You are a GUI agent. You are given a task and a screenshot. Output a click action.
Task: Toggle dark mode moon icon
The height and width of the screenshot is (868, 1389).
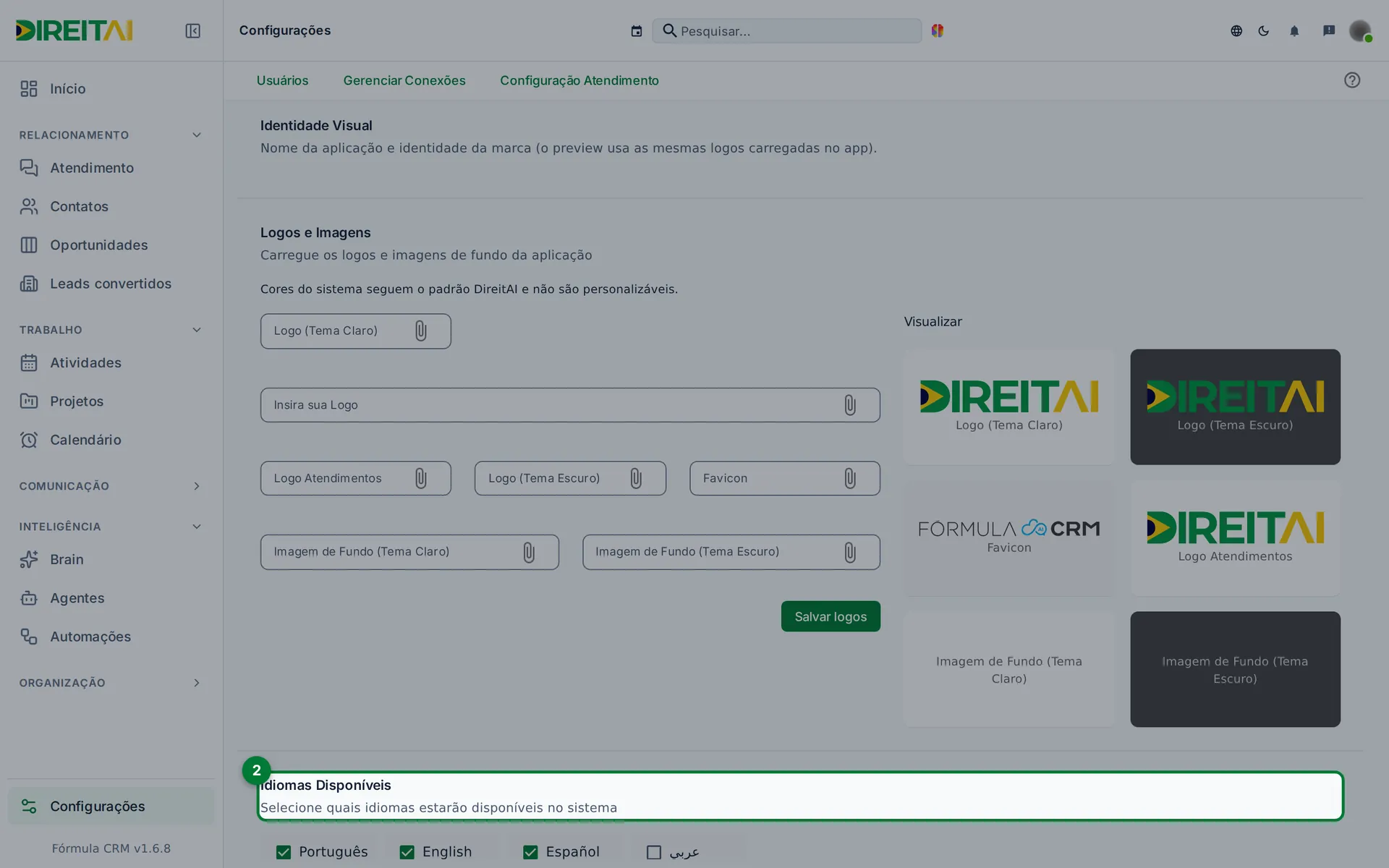[x=1264, y=30]
